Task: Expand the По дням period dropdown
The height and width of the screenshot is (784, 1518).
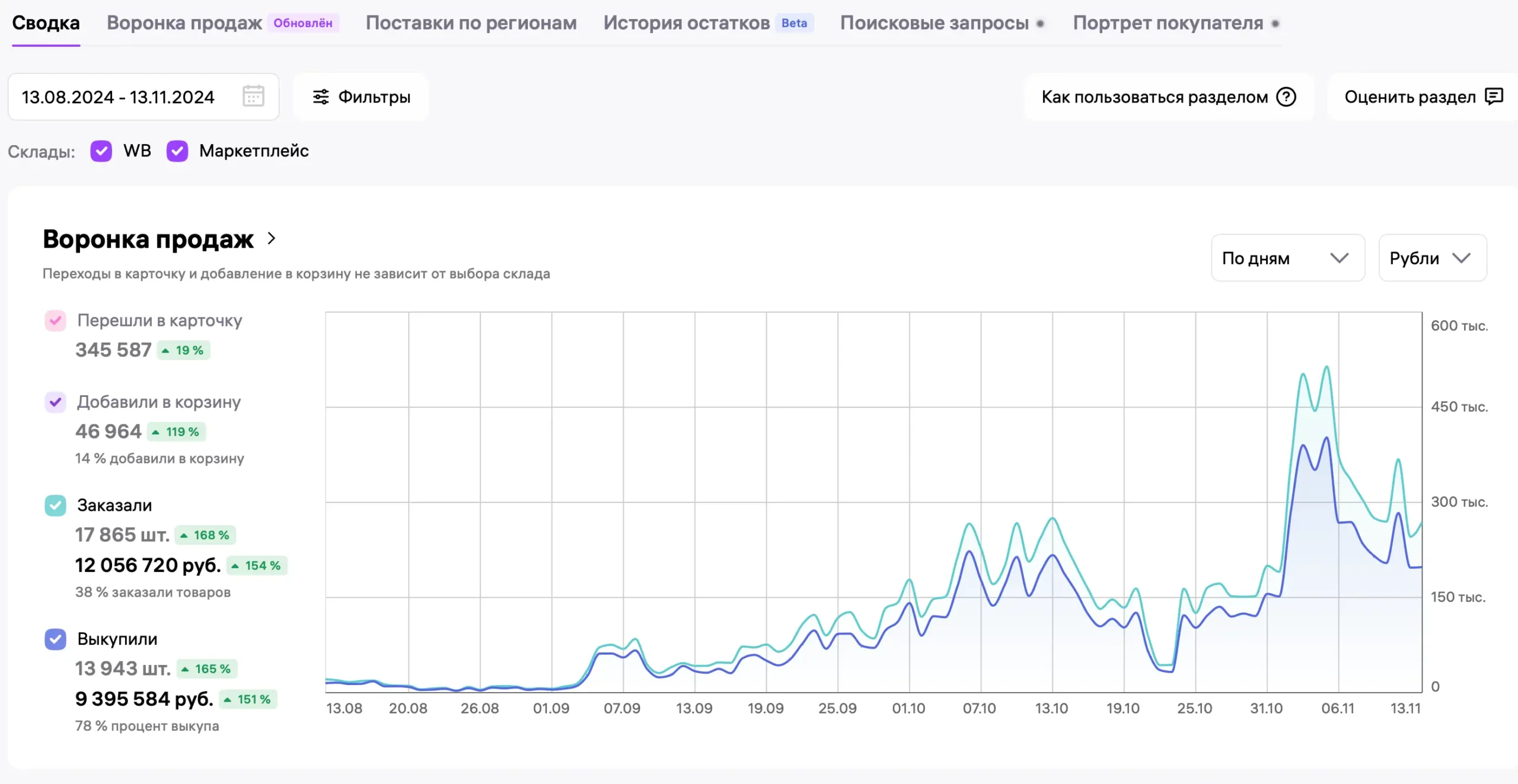Action: click(1287, 258)
